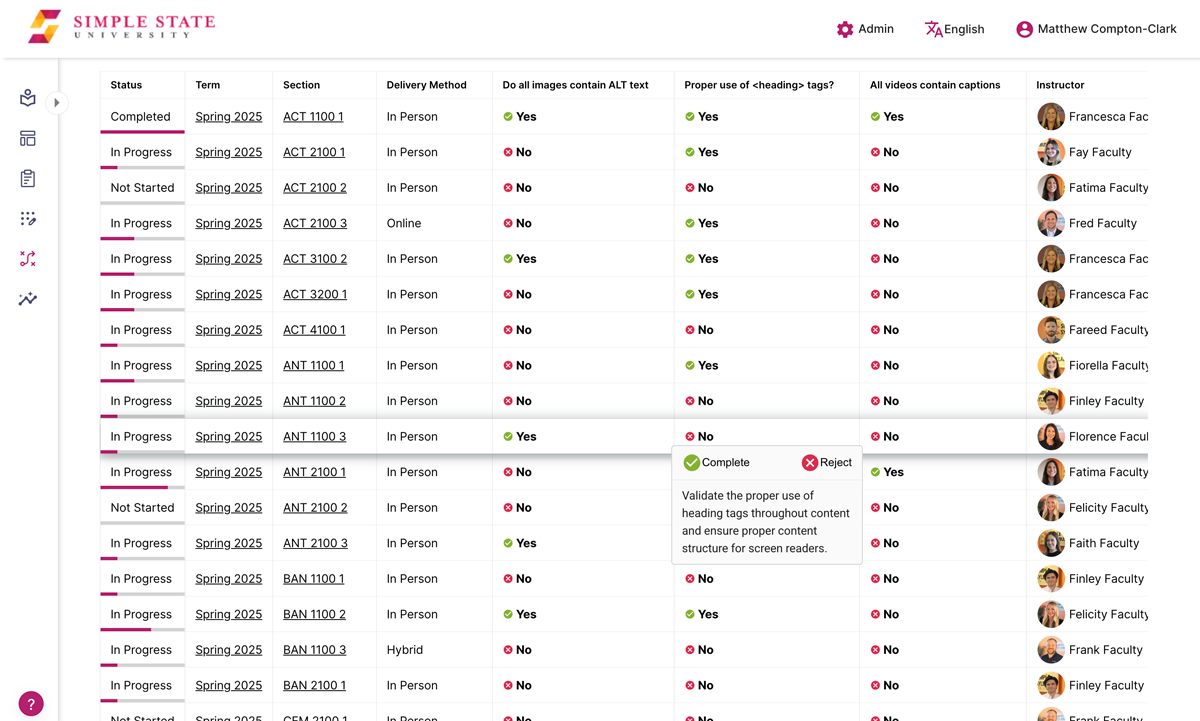The width and height of the screenshot is (1200, 721).
Task: Select Fred Faculty's avatar photo
Action: (x=1051, y=224)
